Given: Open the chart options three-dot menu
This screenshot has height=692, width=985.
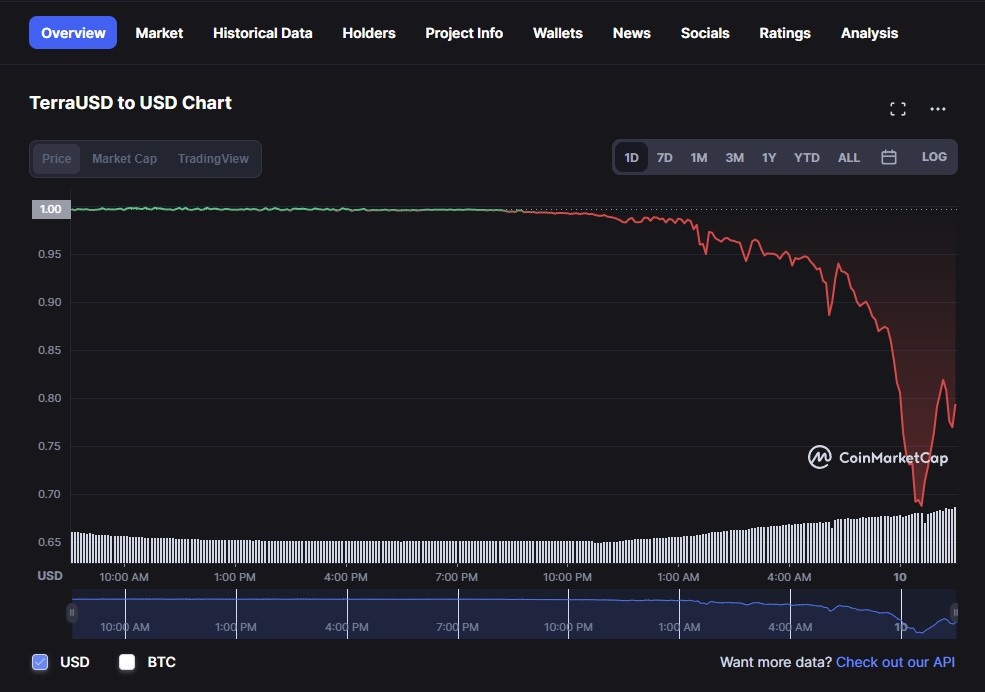Looking at the screenshot, I should 937,109.
